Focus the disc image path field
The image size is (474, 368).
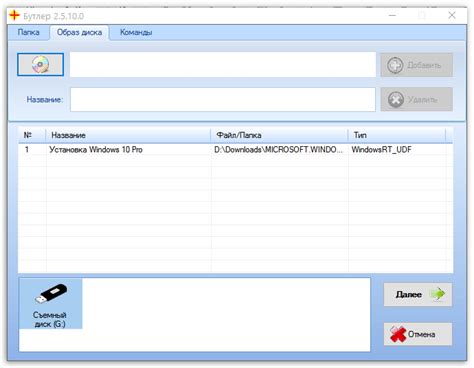click(x=223, y=65)
